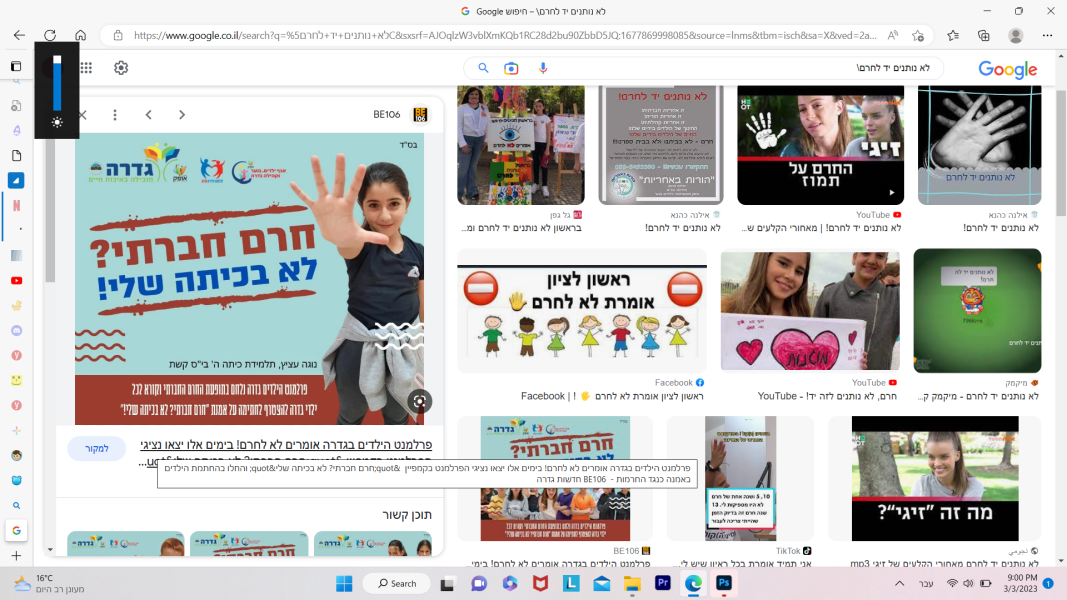Click the Read Aloud icon in address bar
Screen dimensions: 1067x600
(892, 35)
